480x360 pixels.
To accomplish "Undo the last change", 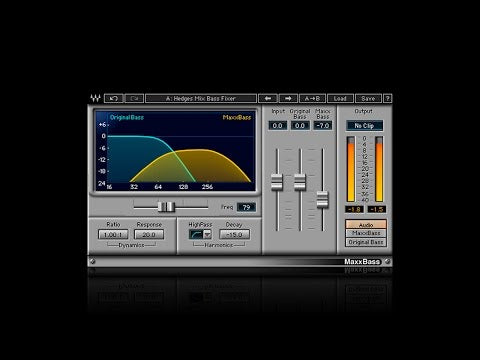I will click(114, 98).
